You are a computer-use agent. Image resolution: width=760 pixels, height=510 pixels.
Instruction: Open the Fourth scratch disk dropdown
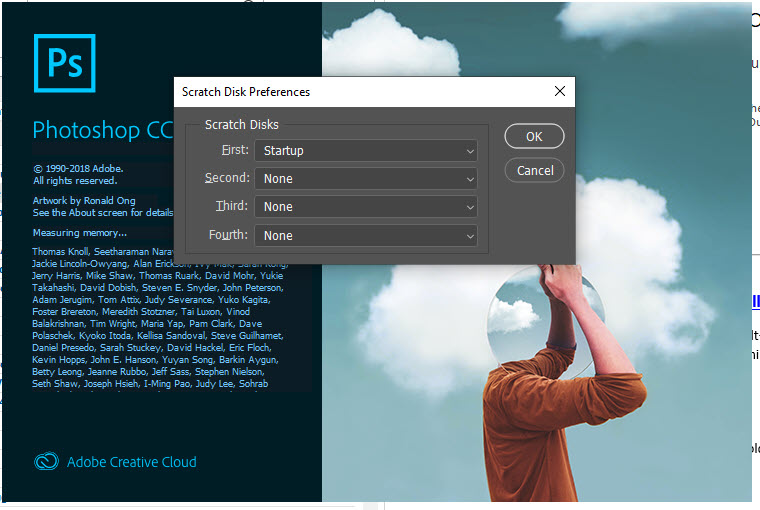pyautogui.click(x=366, y=236)
